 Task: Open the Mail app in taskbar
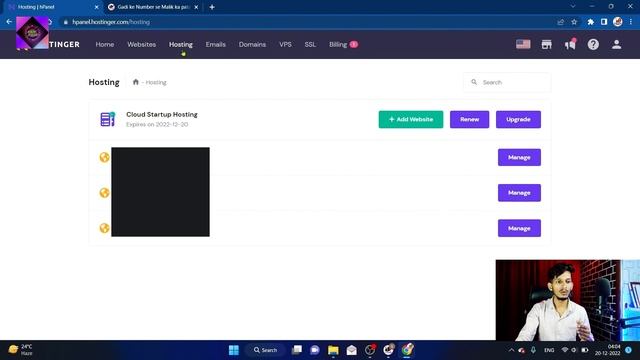(351, 350)
